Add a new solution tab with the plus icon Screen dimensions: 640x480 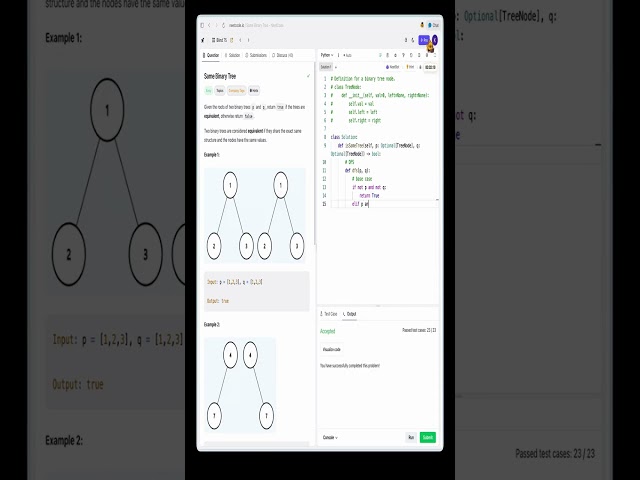coord(336,67)
